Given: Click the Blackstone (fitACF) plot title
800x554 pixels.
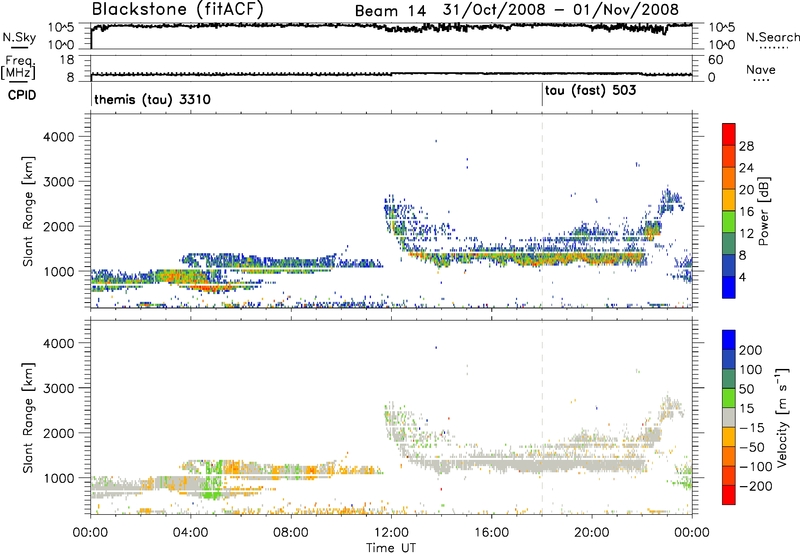Looking at the screenshot, I should click(x=177, y=10).
